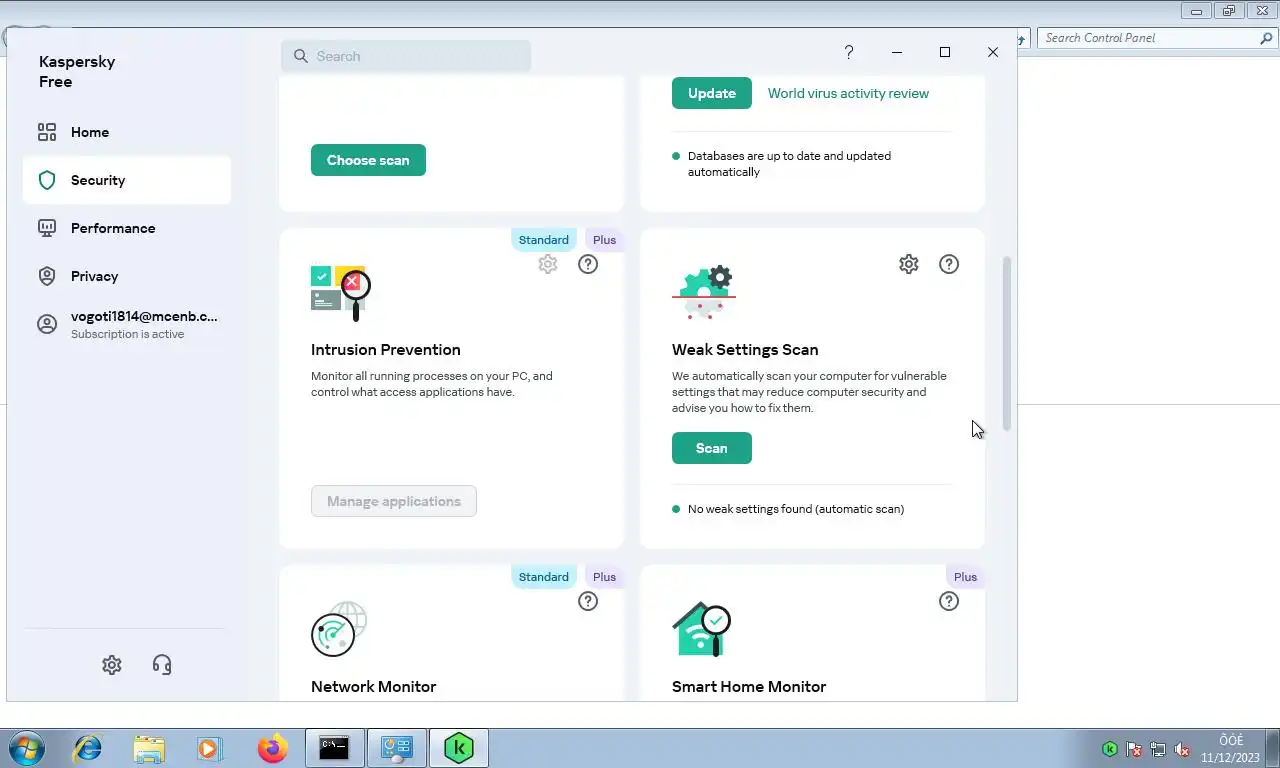Screen dimensions: 1280x768
Task: Click the Smart Home Monitor house icon
Action: [x=702, y=629]
